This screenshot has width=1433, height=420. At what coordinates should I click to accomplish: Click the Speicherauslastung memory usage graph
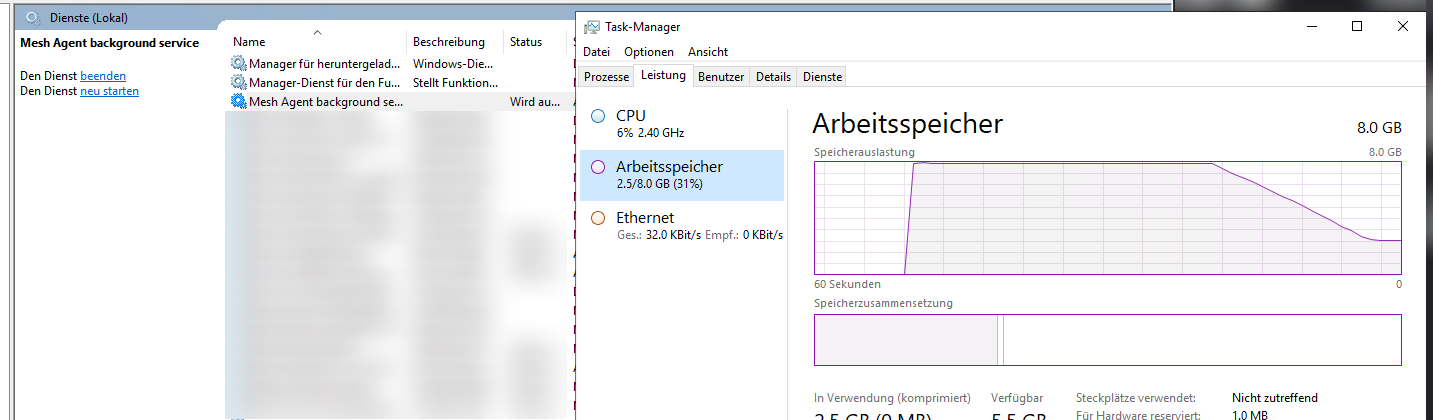[1108, 217]
